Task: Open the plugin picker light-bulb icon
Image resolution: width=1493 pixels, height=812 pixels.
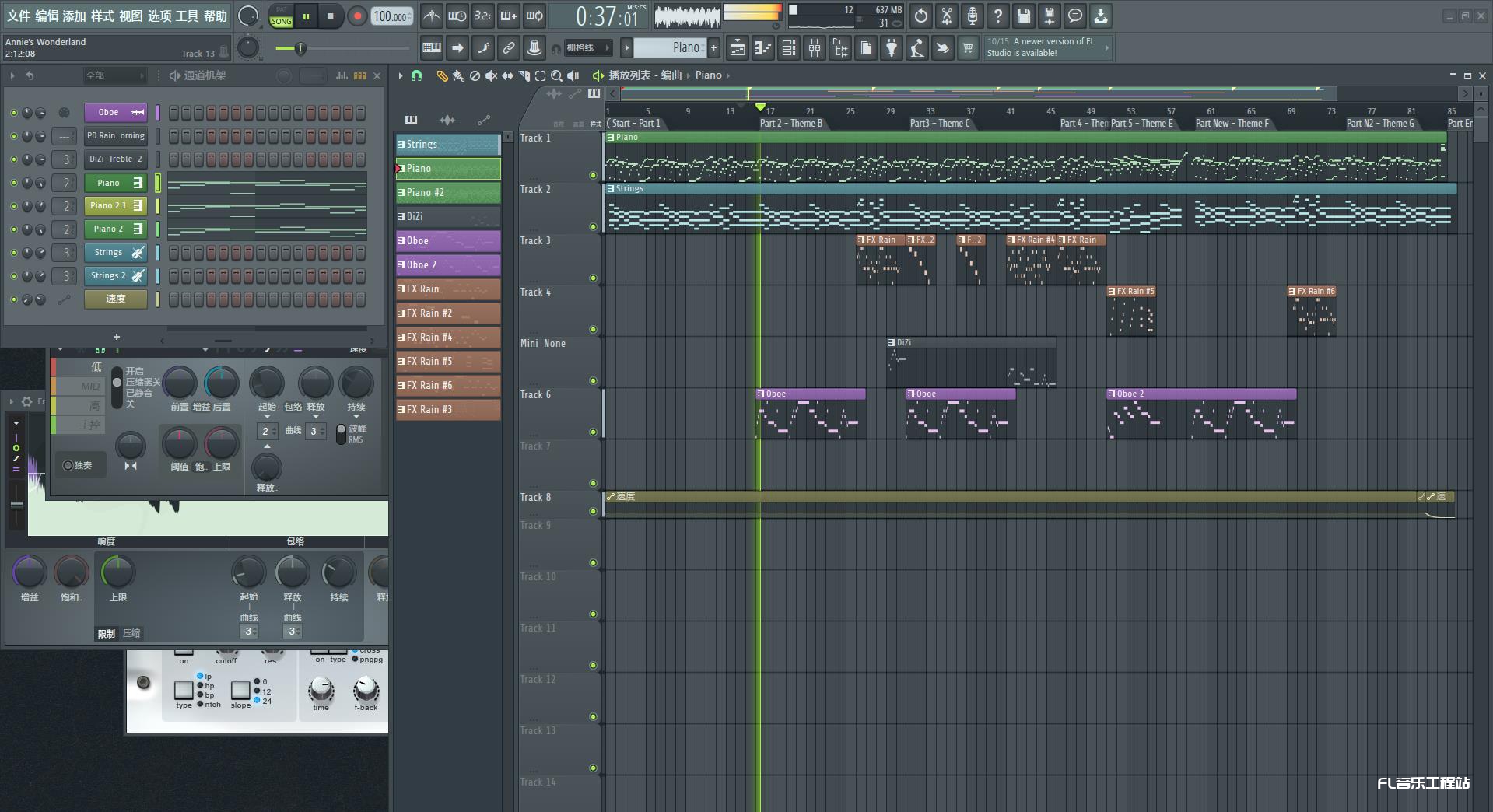Action: tap(892, 48)
